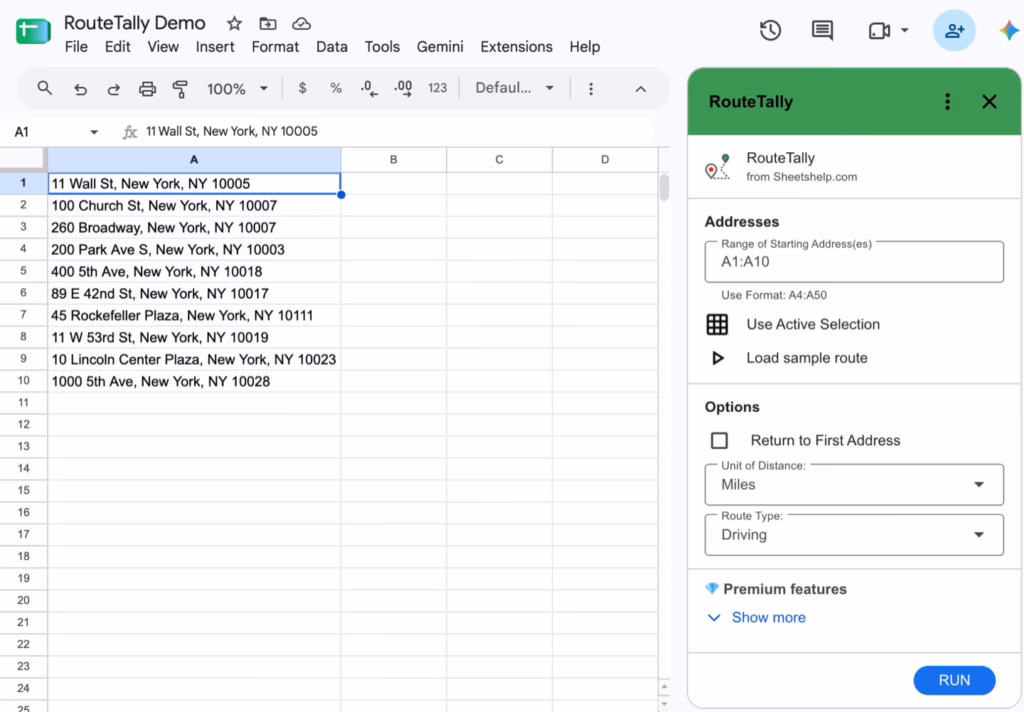Image resolution: width=1024 pixels, height=712 pixels.
Task: Click the Use Active Selection grid icon
Action: [x=717, y=325]
